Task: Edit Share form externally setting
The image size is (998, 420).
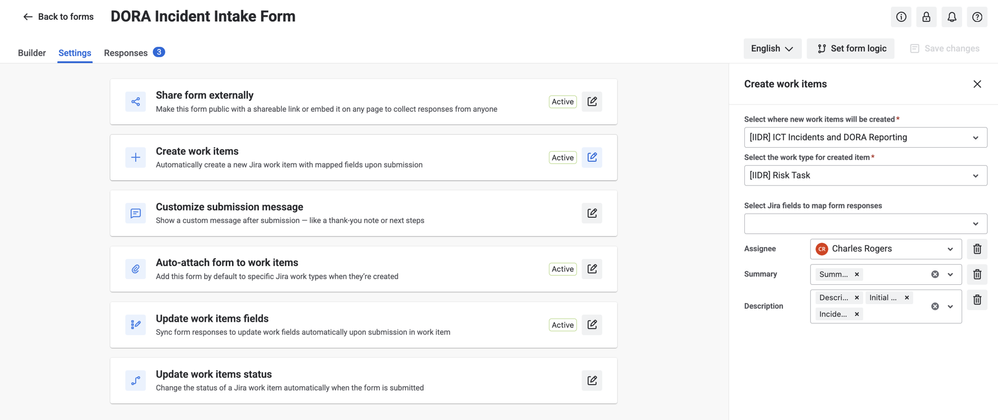Action: tap(592, 101)
